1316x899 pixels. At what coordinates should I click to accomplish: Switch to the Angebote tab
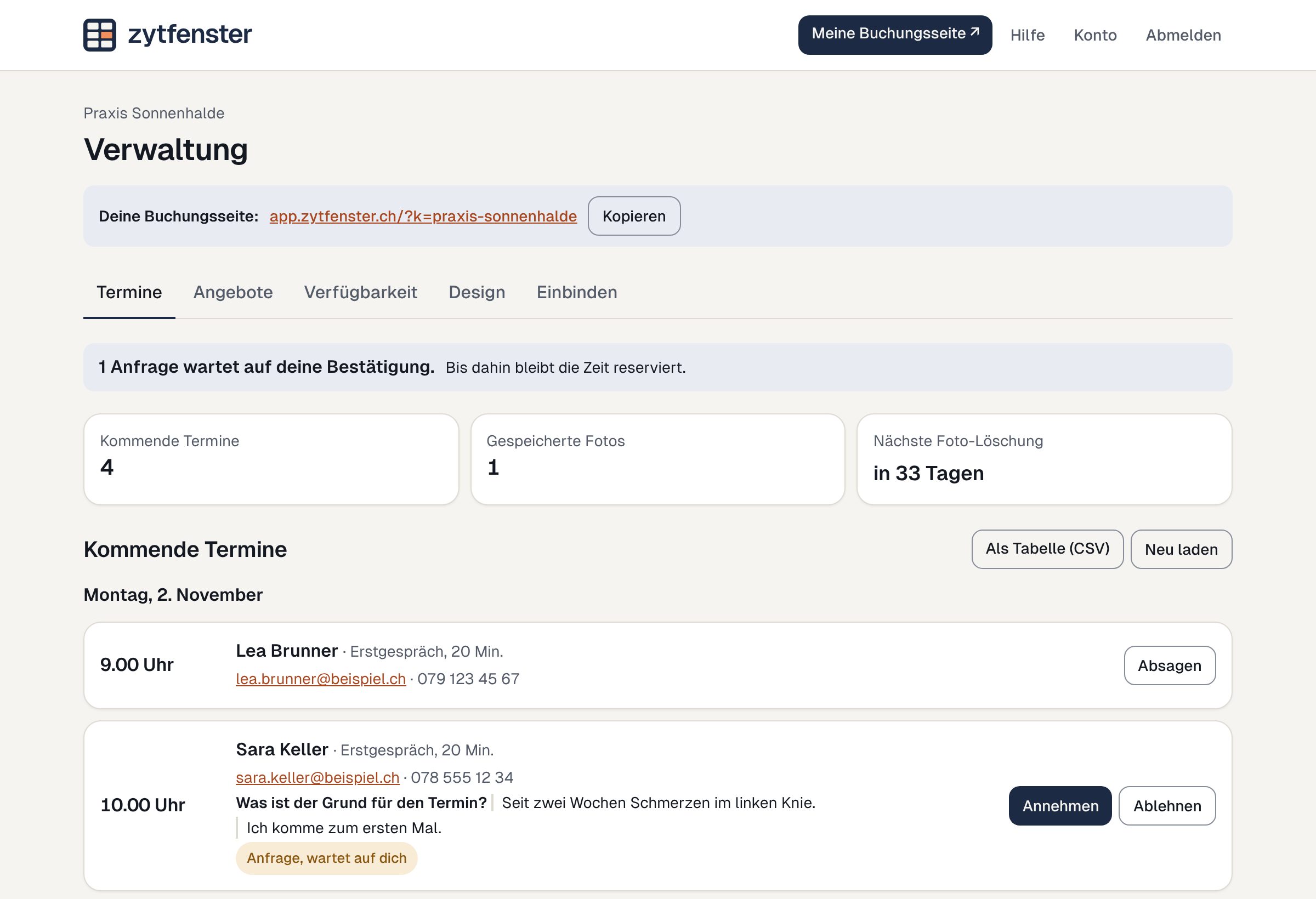click(x=233, y=292)
